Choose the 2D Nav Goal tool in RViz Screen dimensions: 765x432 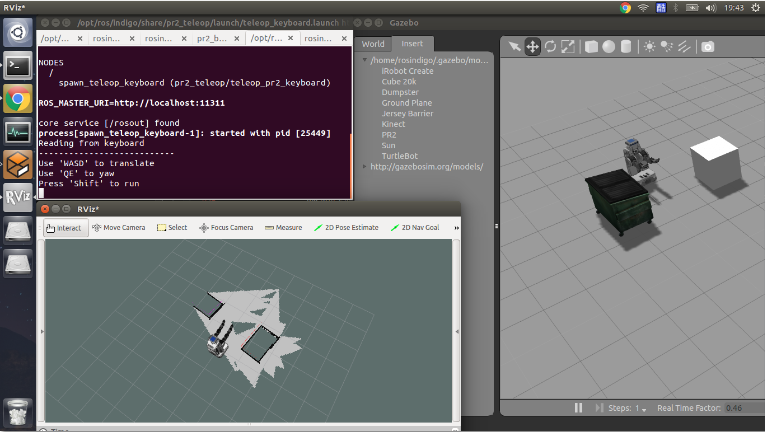pyautogui.click(x=415, y=227)
